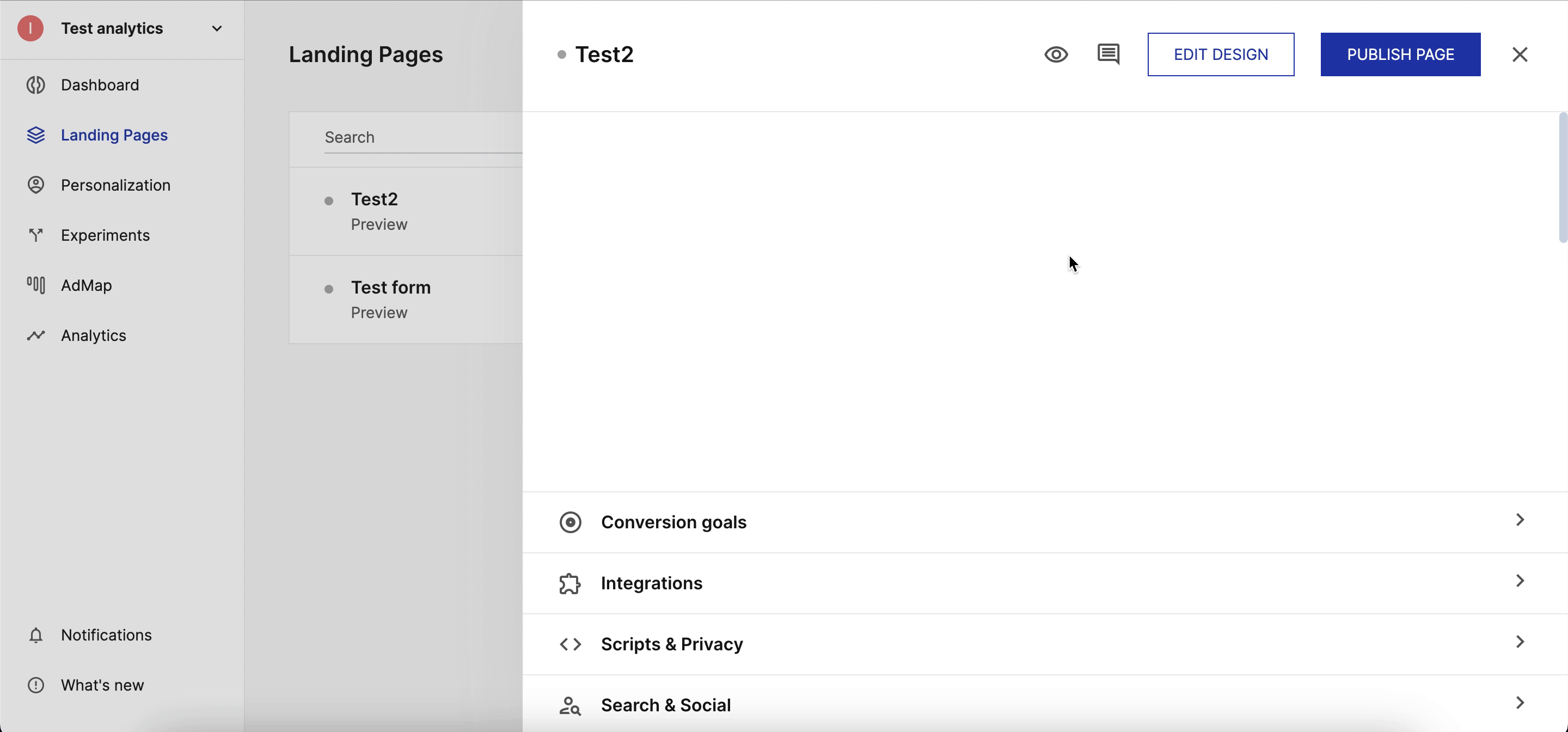Click the Conversion goals label

[x=674, y=522]
